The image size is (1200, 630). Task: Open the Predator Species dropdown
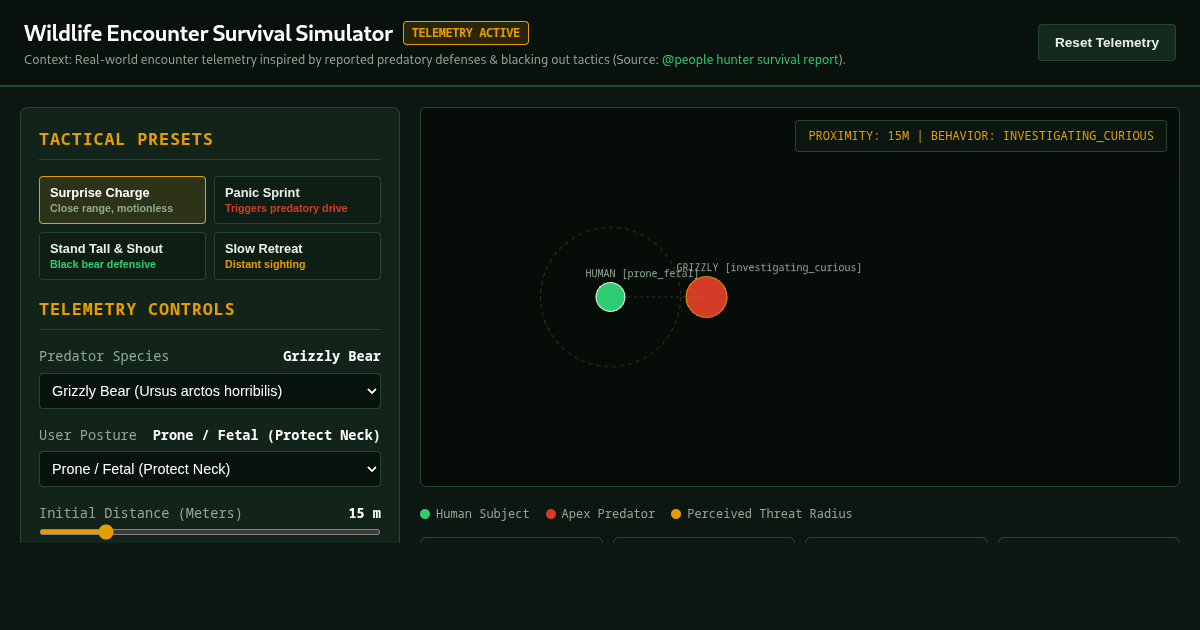[x=210, y=391]
